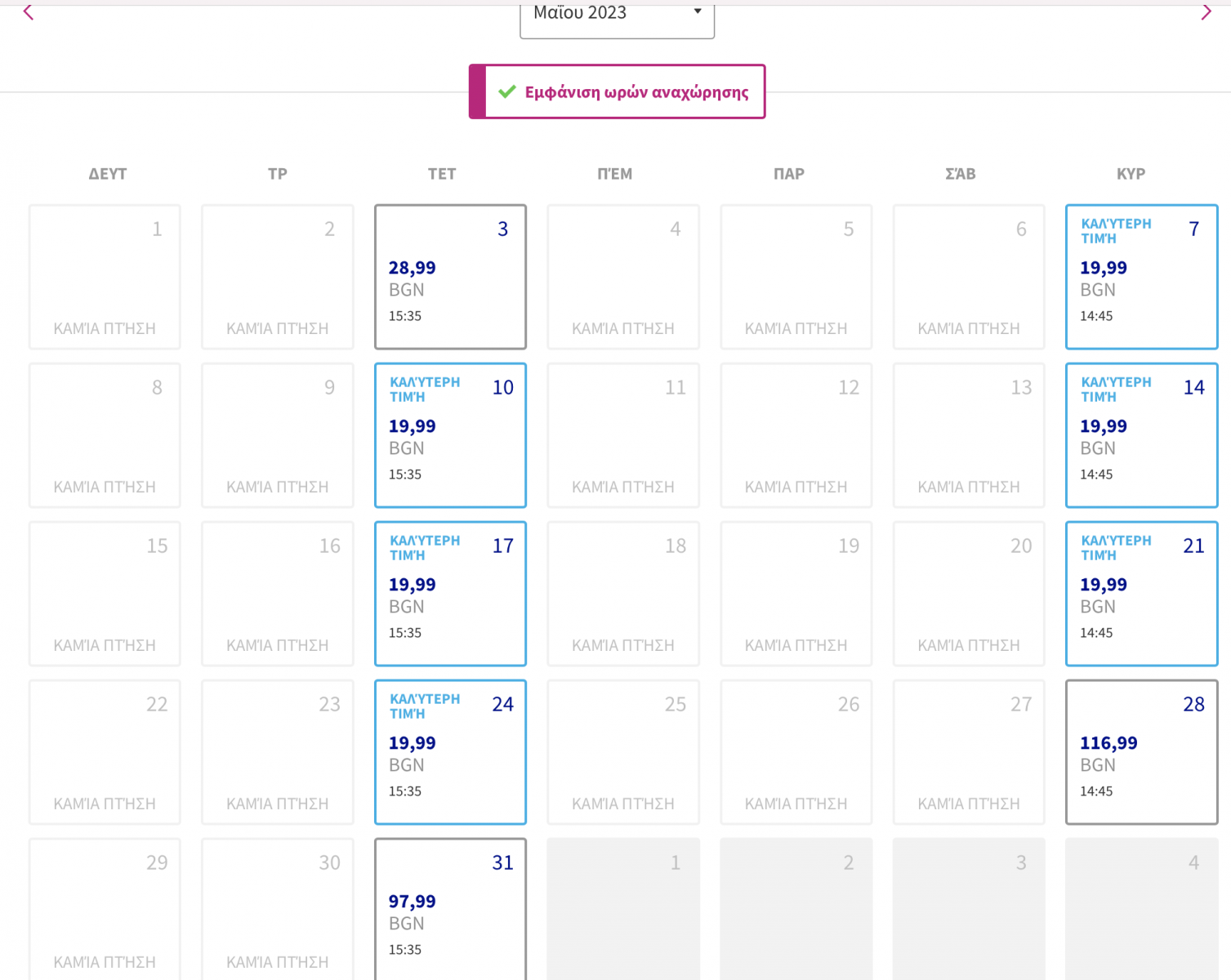The height and width of the screenshot is (980, 1231).
Task: Open the Μαΐου 2023 month dropdown
Action: (x=617, y=16)
